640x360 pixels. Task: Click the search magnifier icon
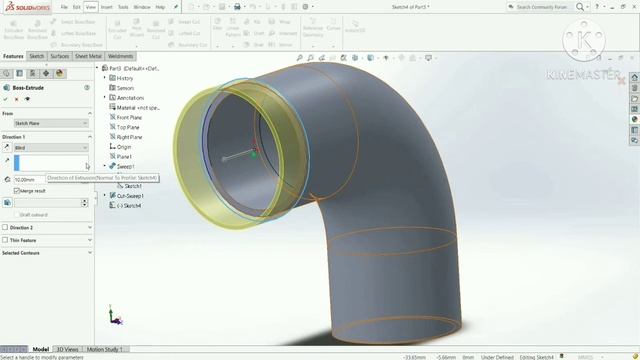pos(580,7)
